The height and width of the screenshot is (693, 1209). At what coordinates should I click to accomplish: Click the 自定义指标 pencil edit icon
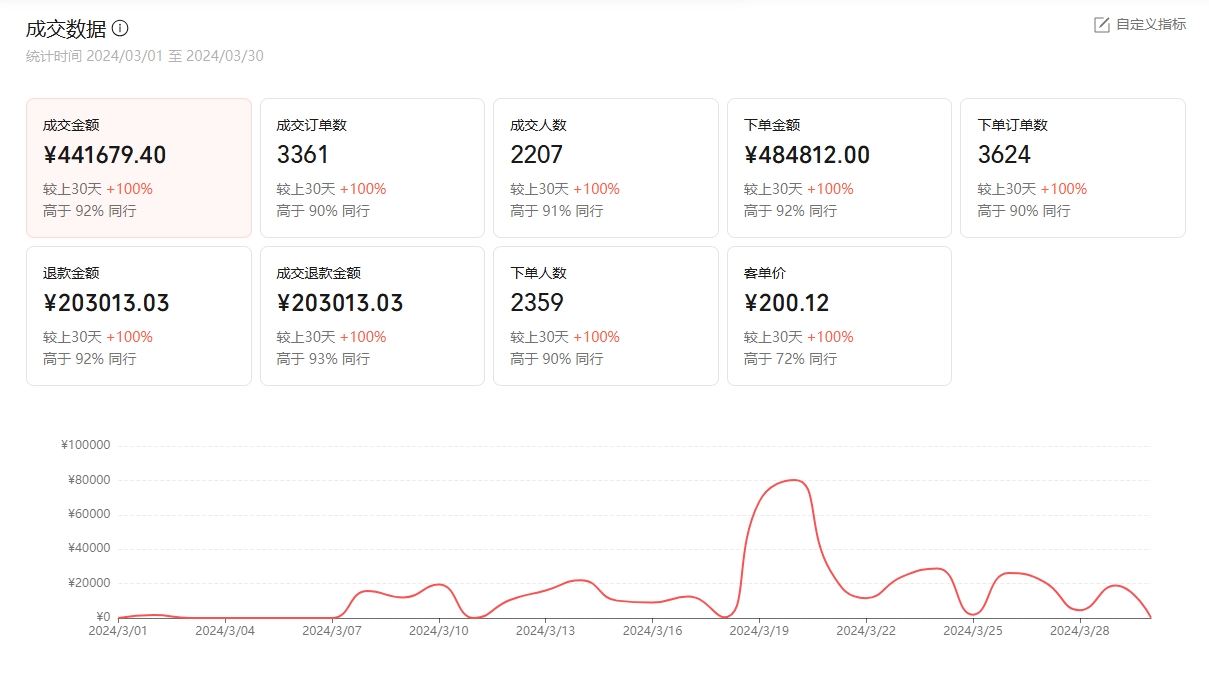[x=1102, y=25]
